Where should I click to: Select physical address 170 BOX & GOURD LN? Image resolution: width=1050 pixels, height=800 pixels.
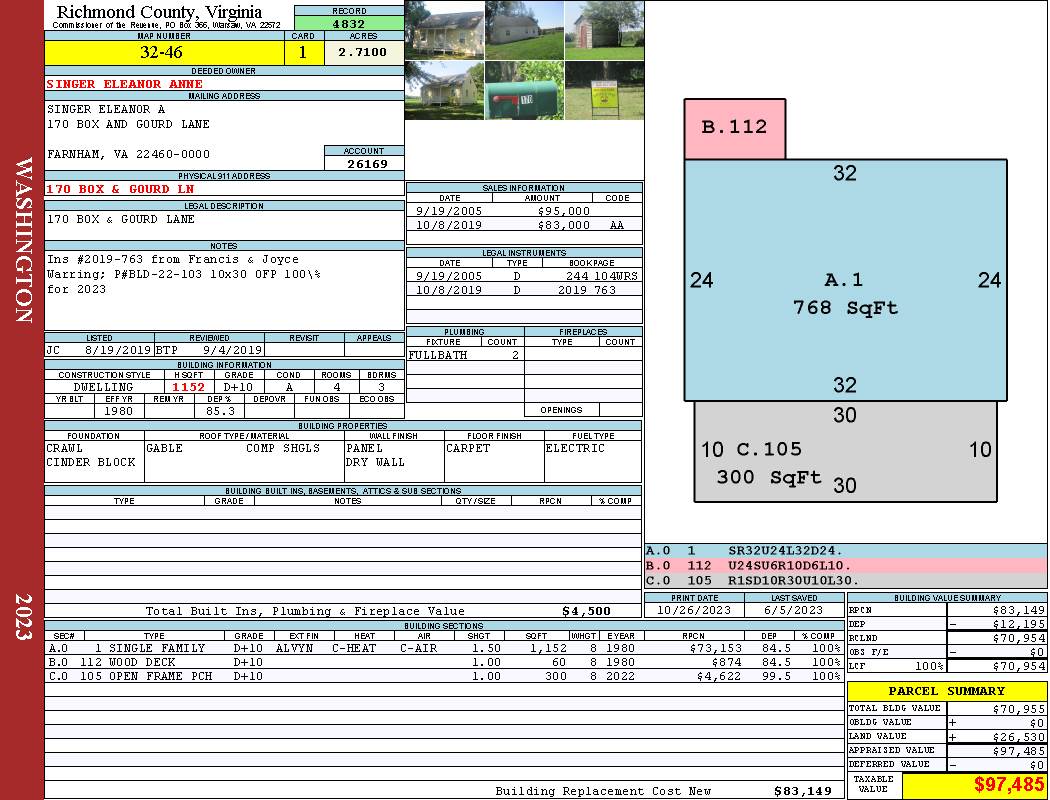(120, 189)
